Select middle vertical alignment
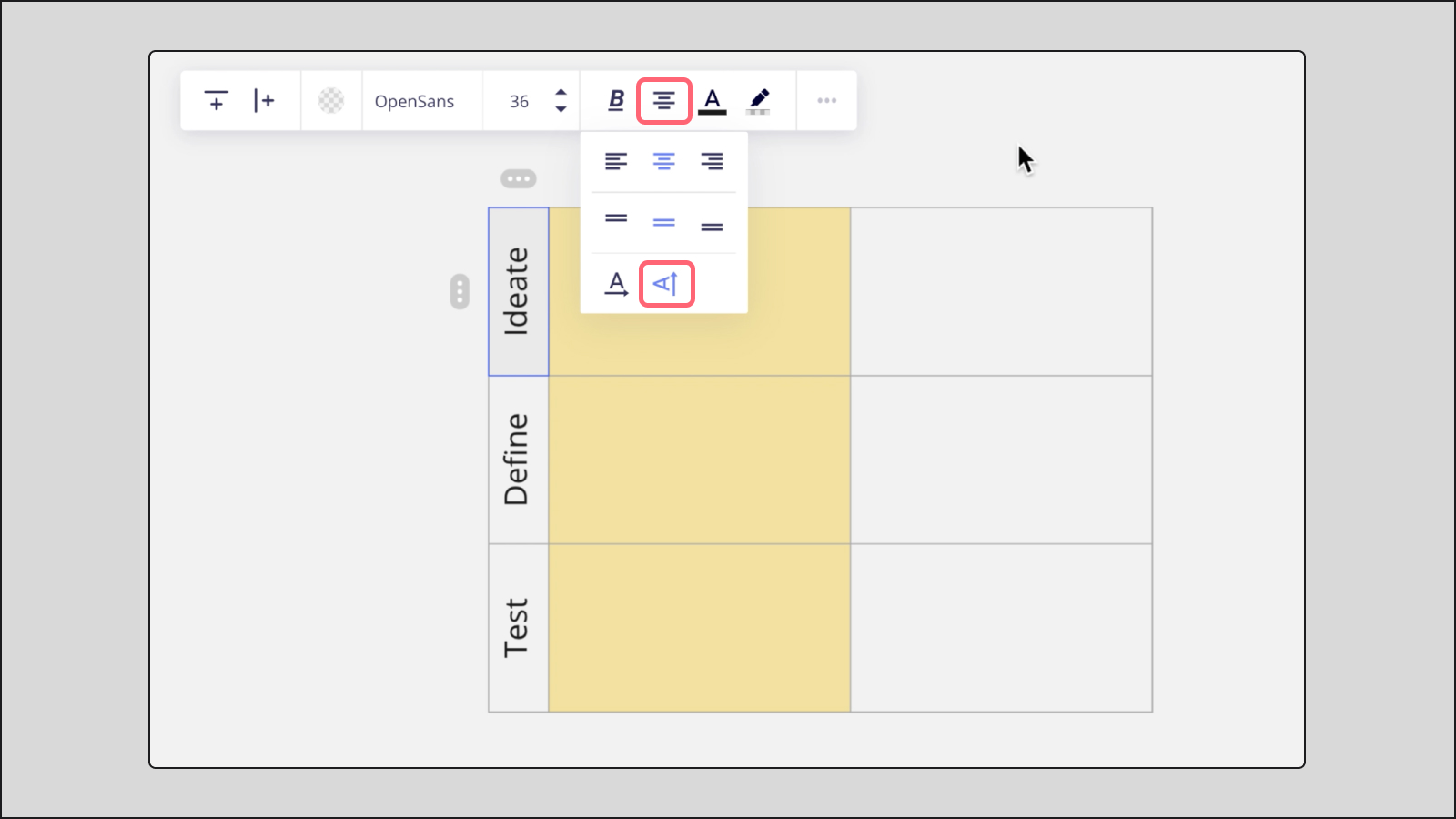Screen dimensions: 1456x819 664,222
